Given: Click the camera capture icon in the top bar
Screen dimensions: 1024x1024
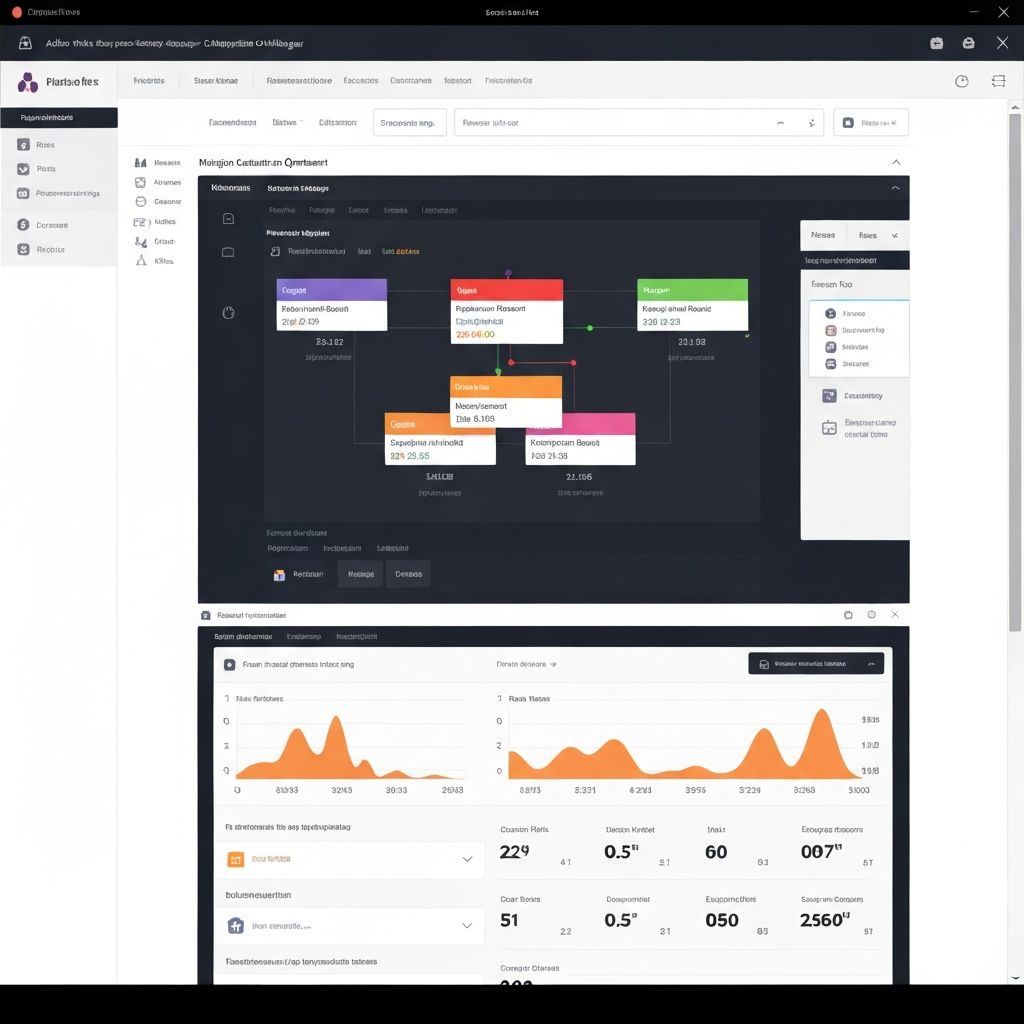Looking at the screenshot, I should click(937, 43).
